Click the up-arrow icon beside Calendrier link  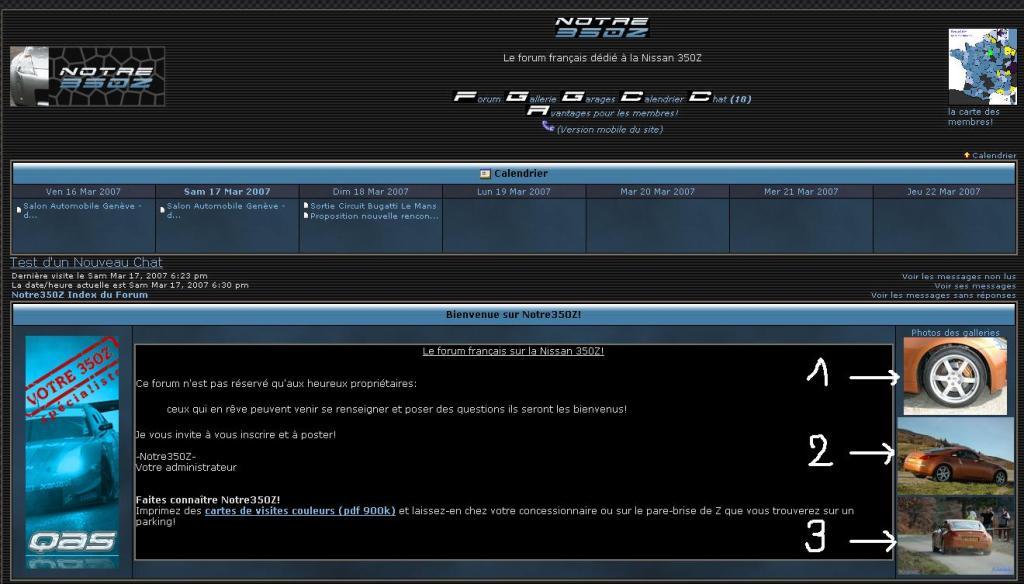coord(966,155)
